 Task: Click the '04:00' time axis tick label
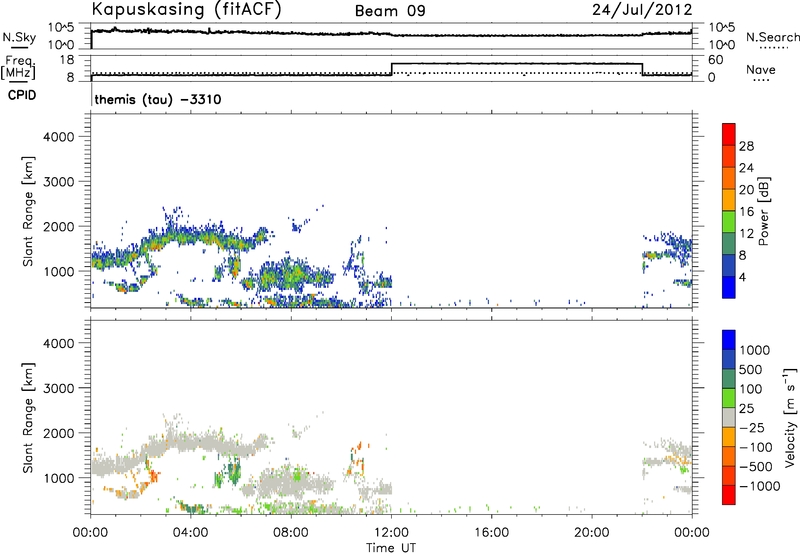(190, 533)
